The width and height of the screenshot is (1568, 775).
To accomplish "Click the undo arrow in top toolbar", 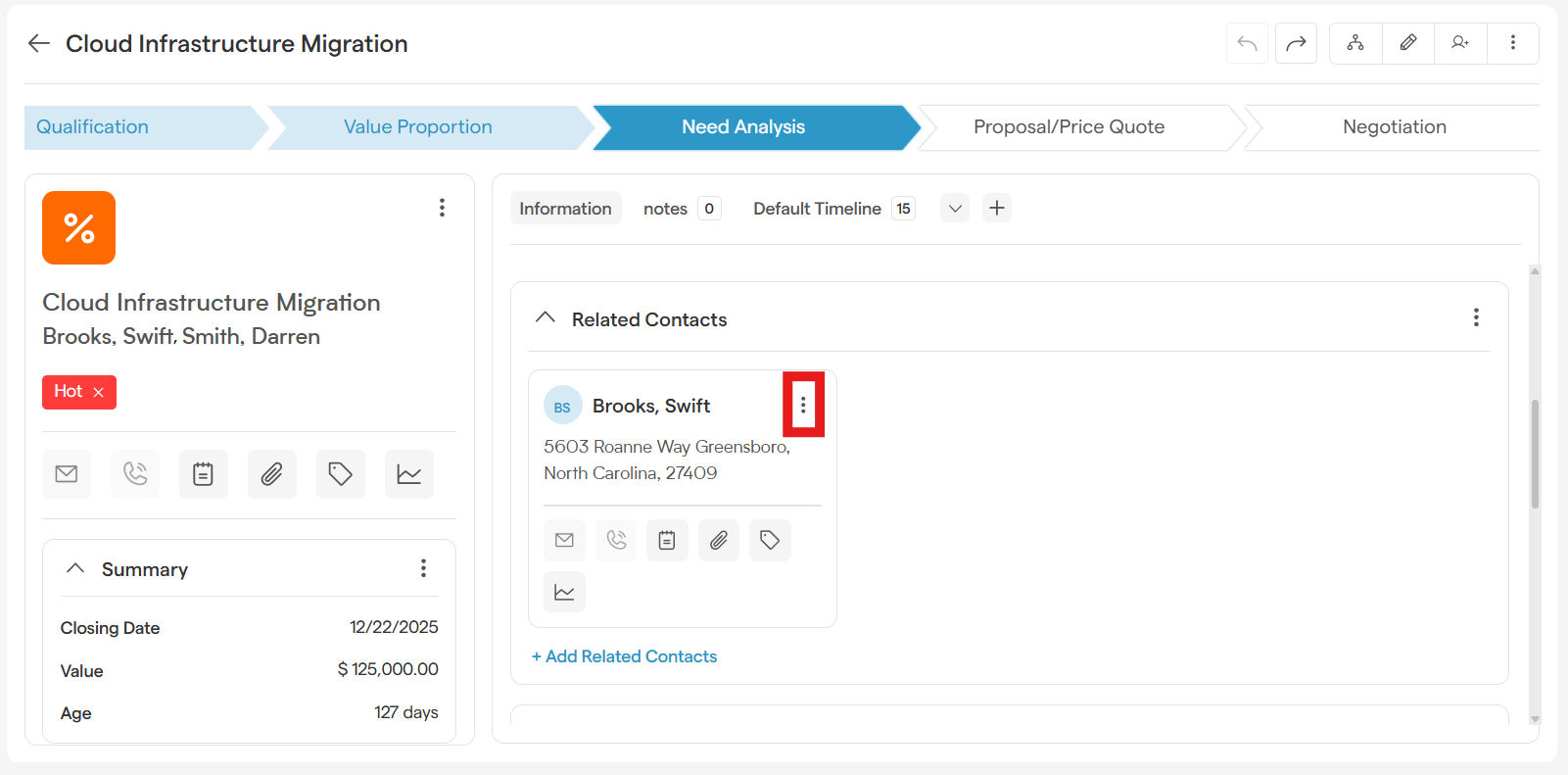I will [1247, 43].
